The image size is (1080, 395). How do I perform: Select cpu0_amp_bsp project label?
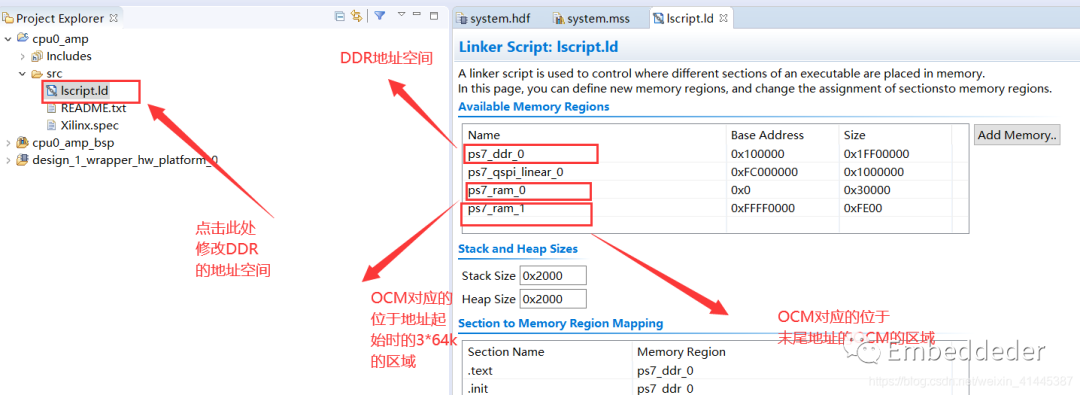pyautogui.click(x=73, y=143)
